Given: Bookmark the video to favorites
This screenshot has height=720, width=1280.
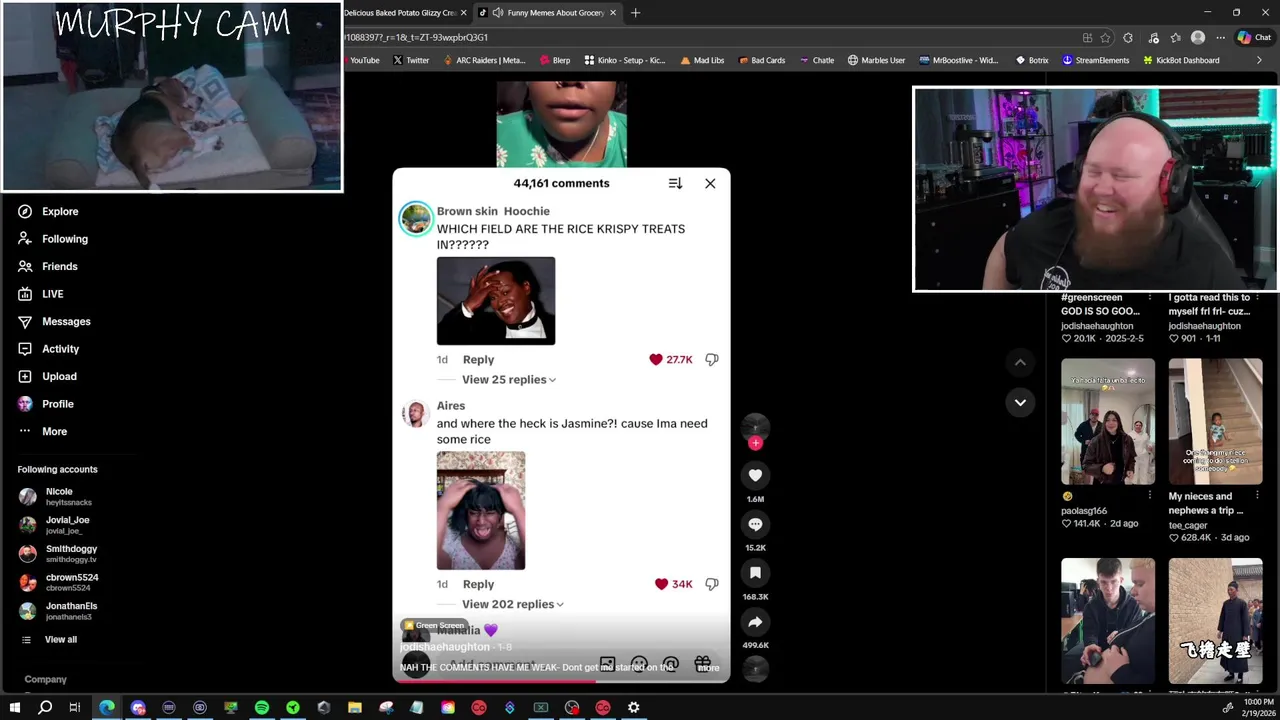Looking at the screenshot, I should (x=755, y=573).
